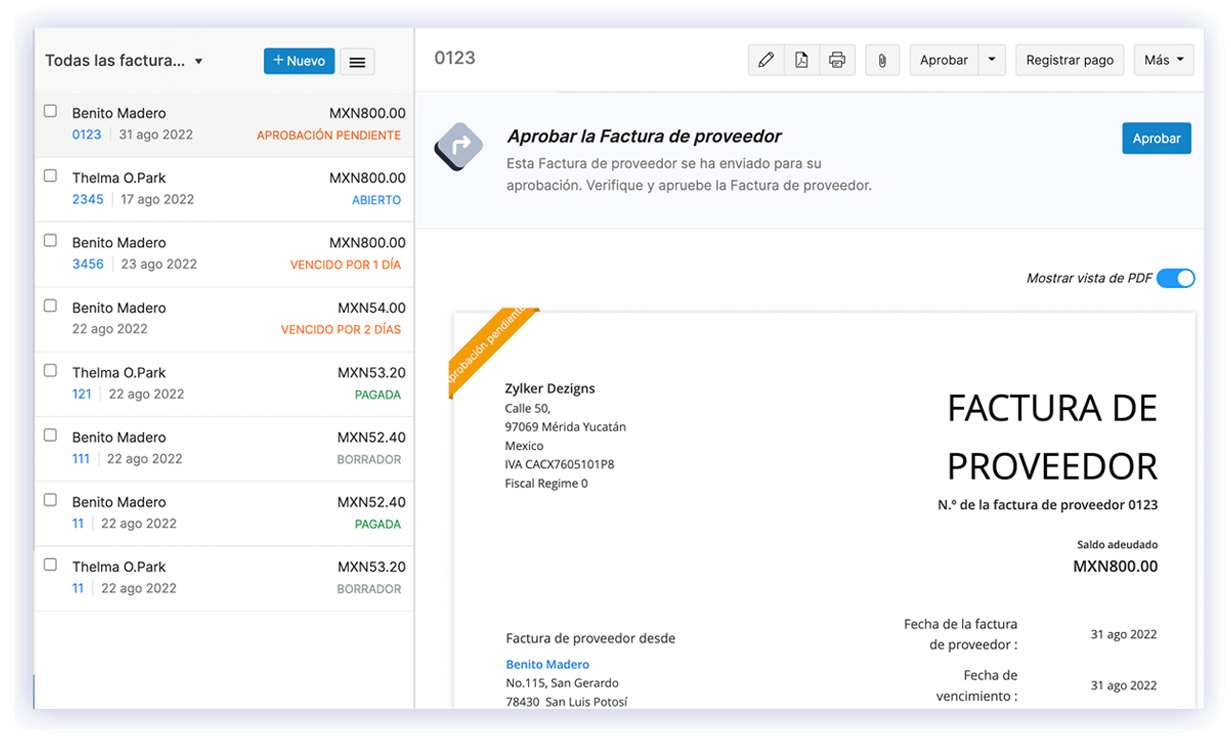The image size is (1231, 739).
Task: Open list display options via hamburger icon
Action: pos(357,61)
